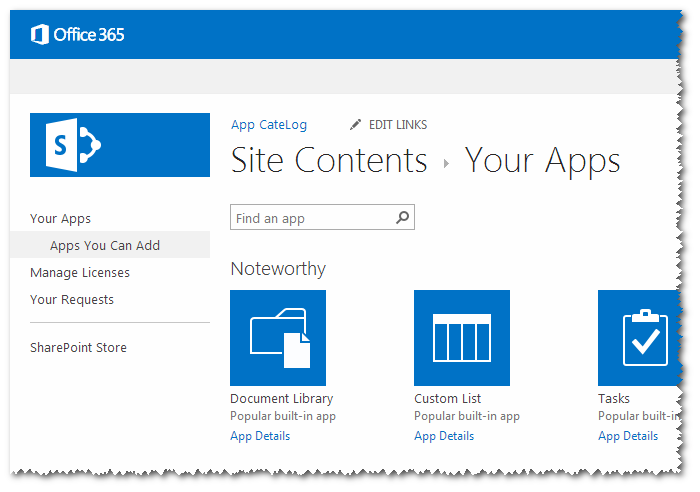This screenshot has height=492, width=700.
Task: Select Apps You Can Add
Action: (x=105, y=245)
